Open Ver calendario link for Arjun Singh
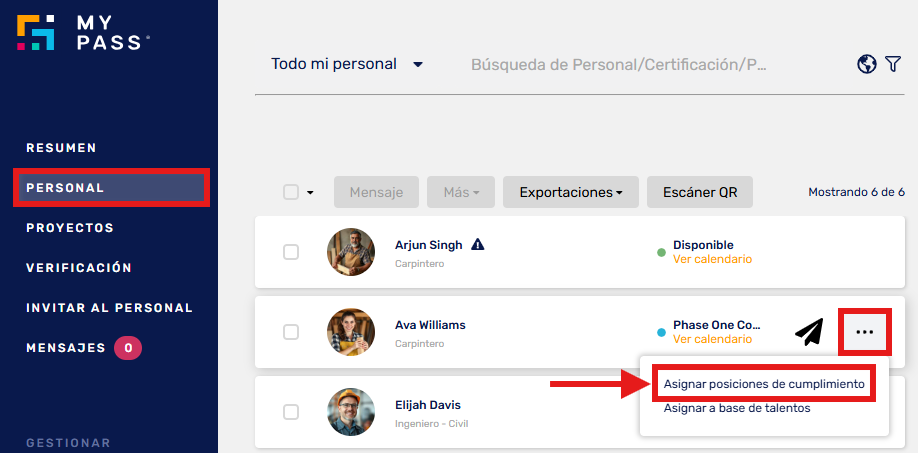 pos(712,259)
